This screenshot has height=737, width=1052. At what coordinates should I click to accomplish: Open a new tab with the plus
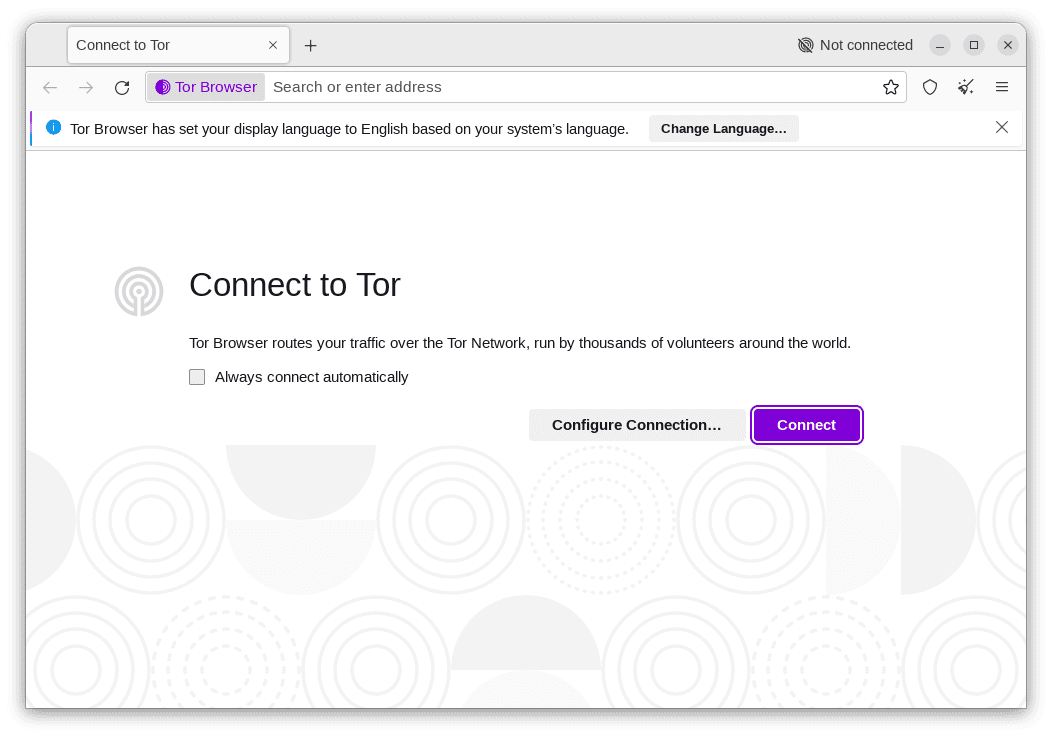[x=310, y=45]
